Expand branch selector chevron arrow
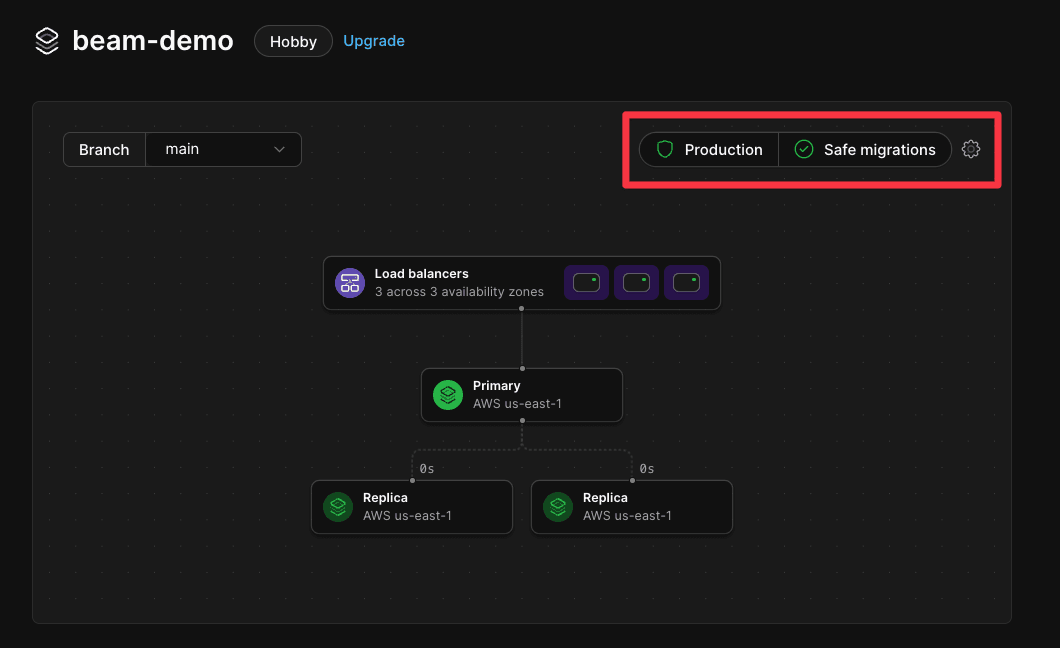The height and width of the screenshot is (648, 1060). [x=279, y=149]
